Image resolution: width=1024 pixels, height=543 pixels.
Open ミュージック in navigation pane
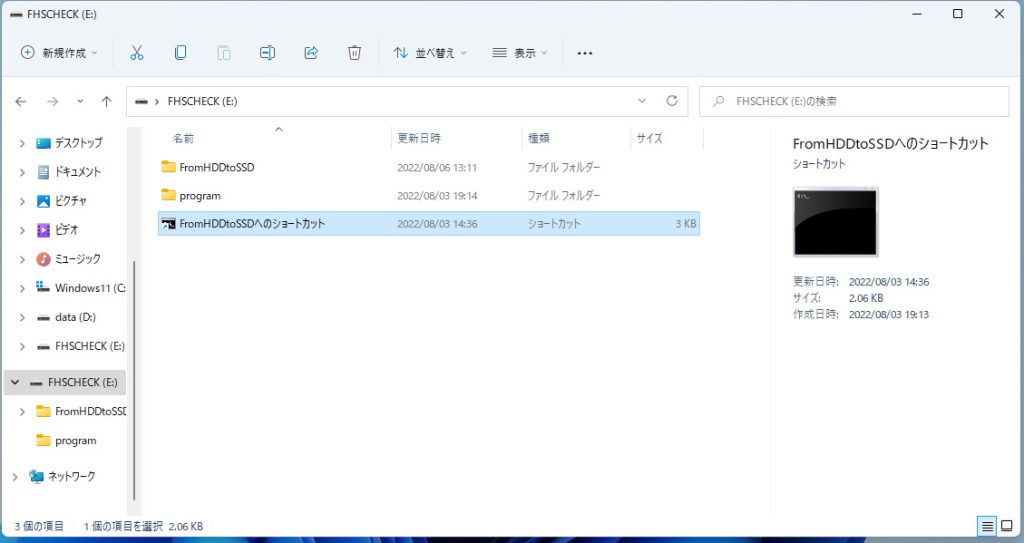[78, 259]
